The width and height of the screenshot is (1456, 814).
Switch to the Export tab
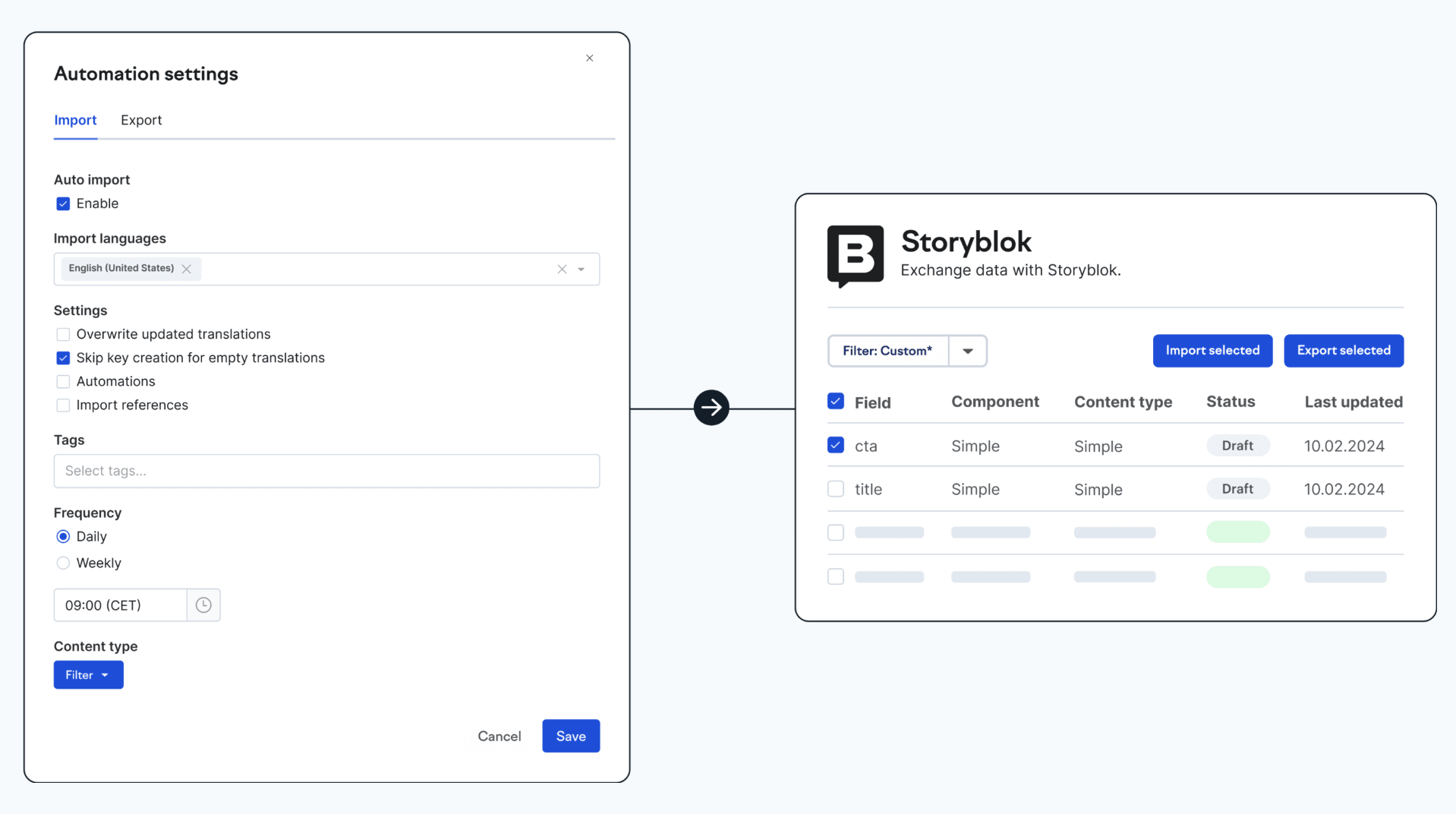click(141, 120)
